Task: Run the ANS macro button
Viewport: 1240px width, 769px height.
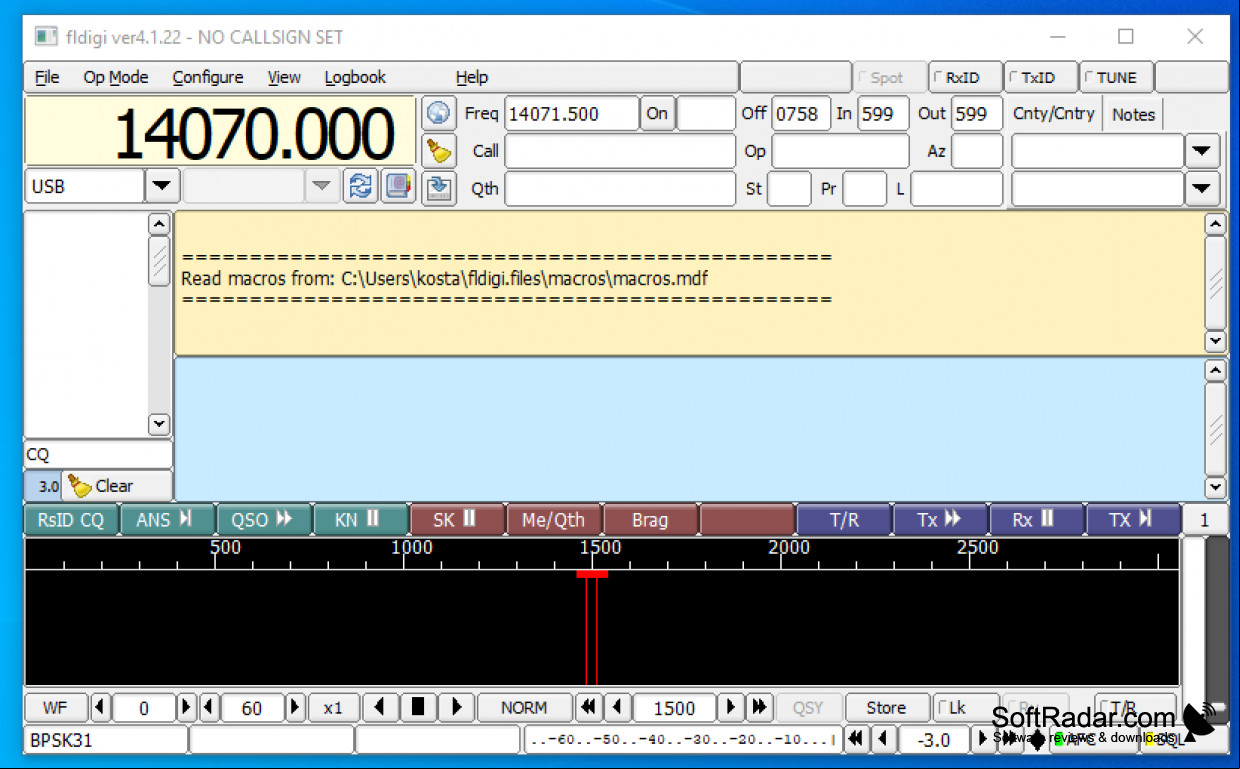Action: coord(167,520)
